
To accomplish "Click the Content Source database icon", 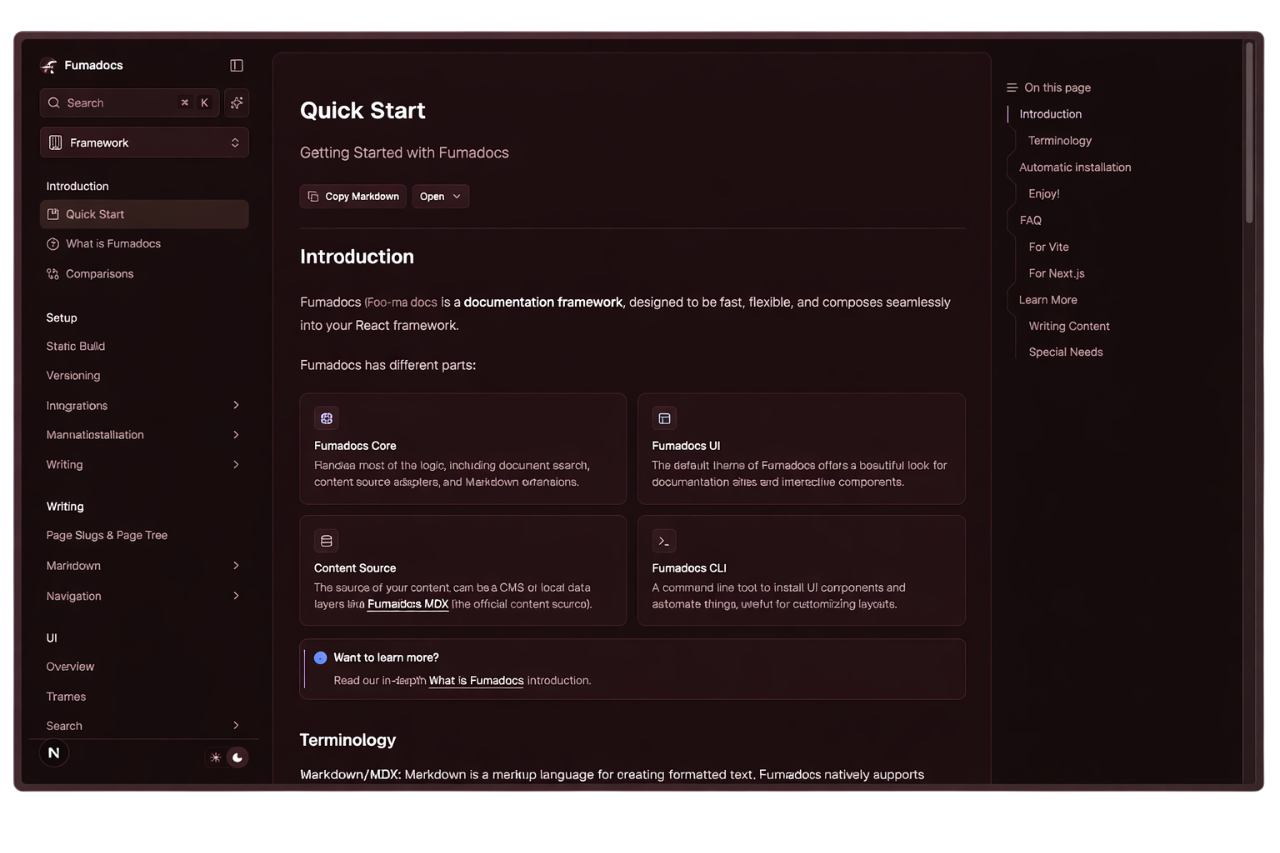I will click(326, 541).
